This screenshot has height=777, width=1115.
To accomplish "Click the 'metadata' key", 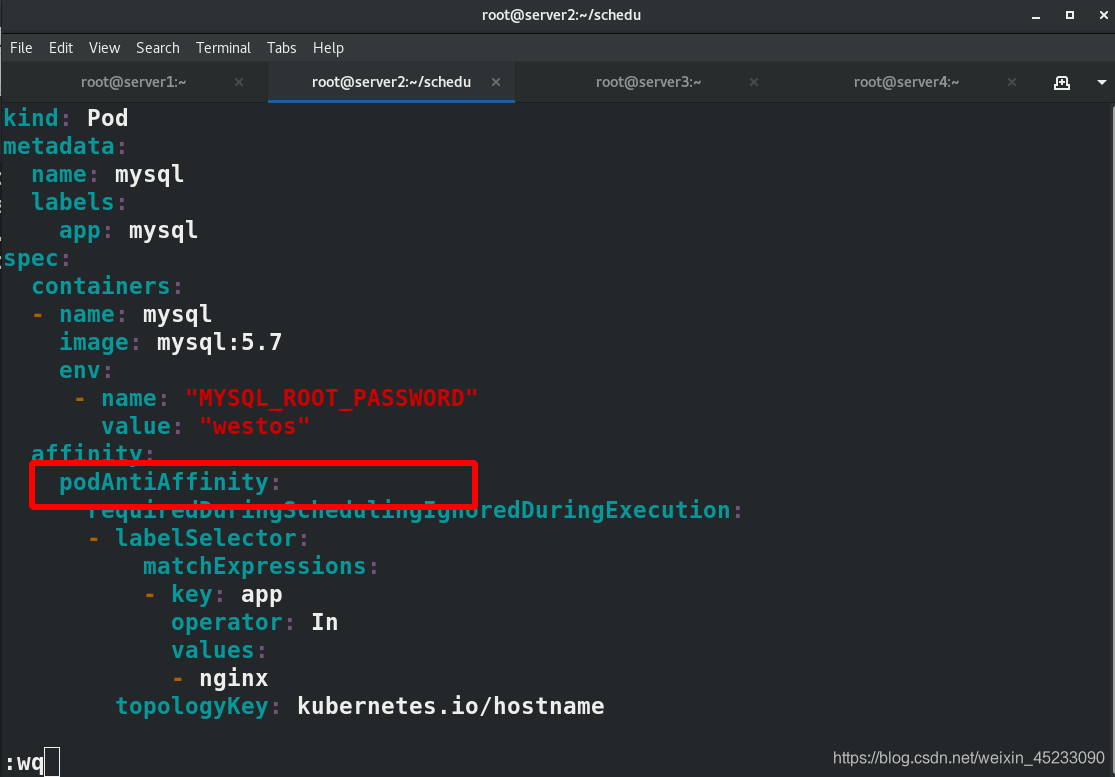I will click(59, 146).
